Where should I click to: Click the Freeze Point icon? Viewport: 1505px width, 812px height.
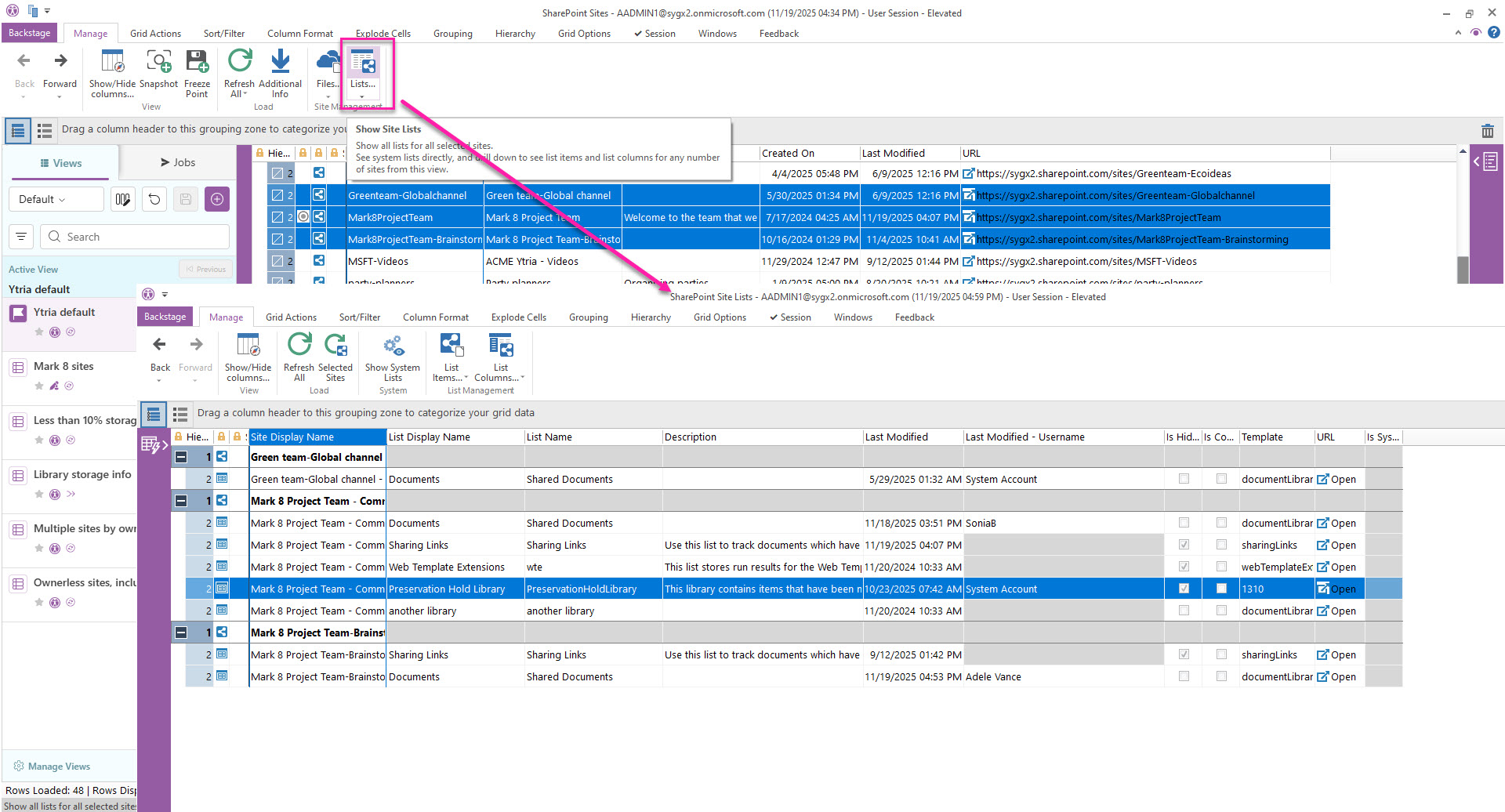pos(197,62)
